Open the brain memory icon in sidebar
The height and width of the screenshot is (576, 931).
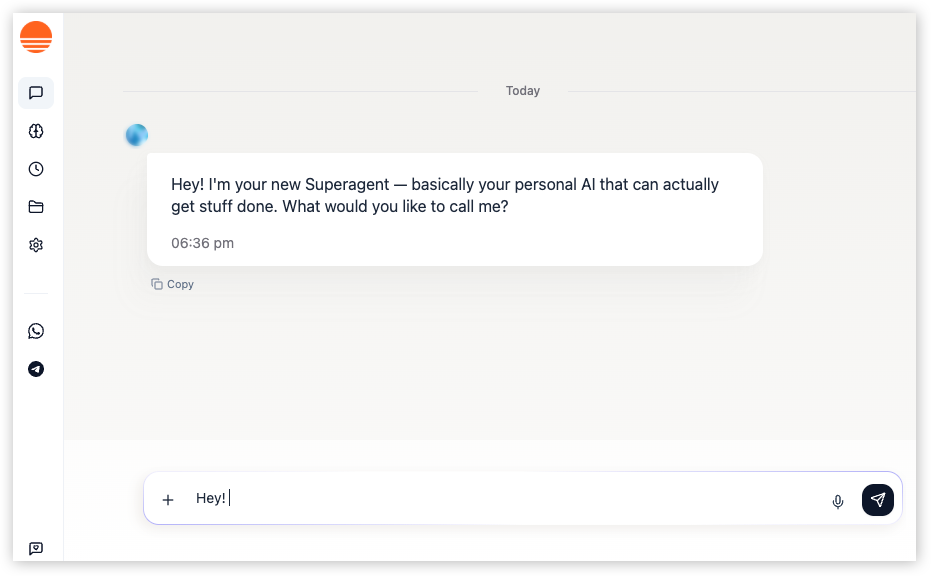[36, 130]
